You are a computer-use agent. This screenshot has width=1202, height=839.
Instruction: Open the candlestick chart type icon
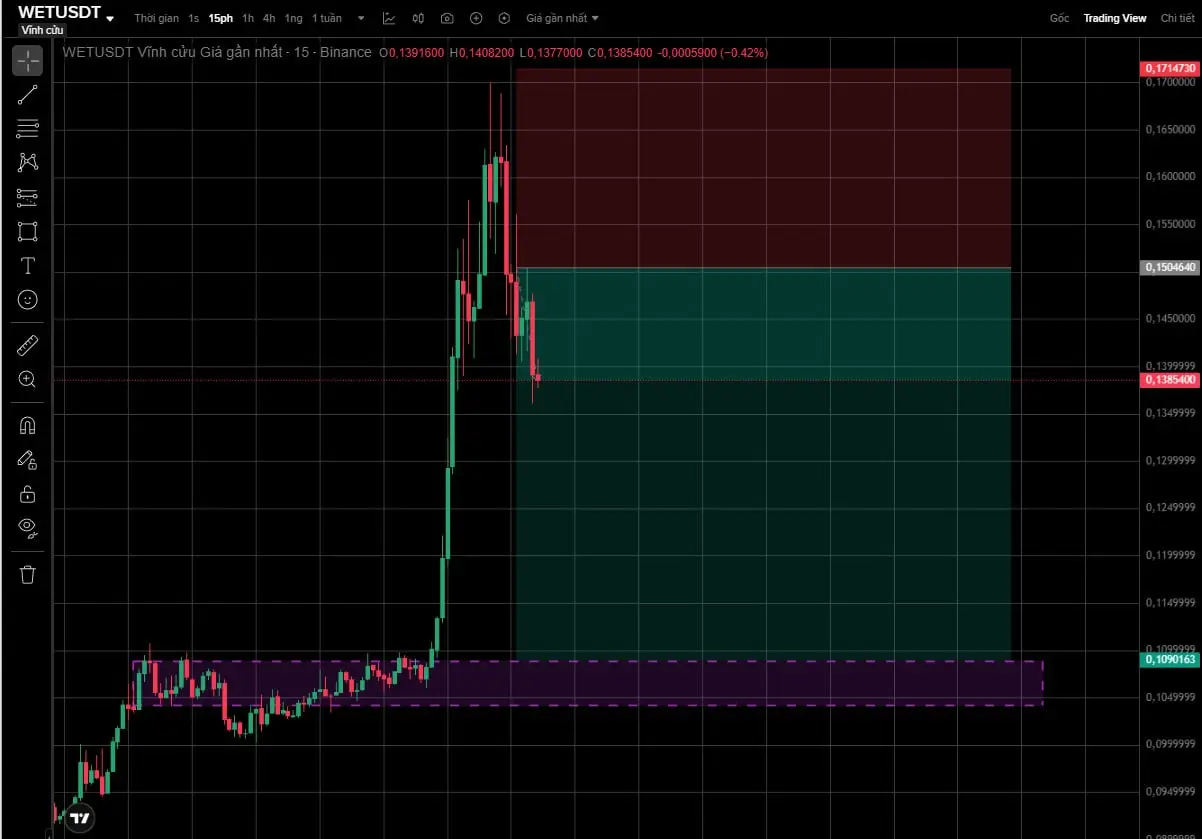pyautogui.click(x=418, y=18)
